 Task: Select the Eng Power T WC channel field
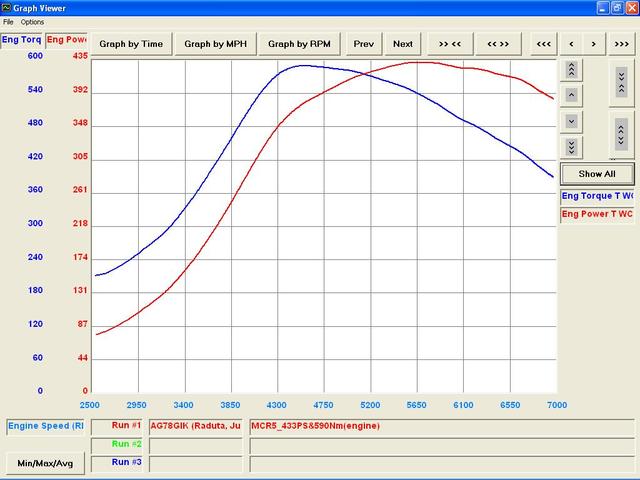click(597, 214)
